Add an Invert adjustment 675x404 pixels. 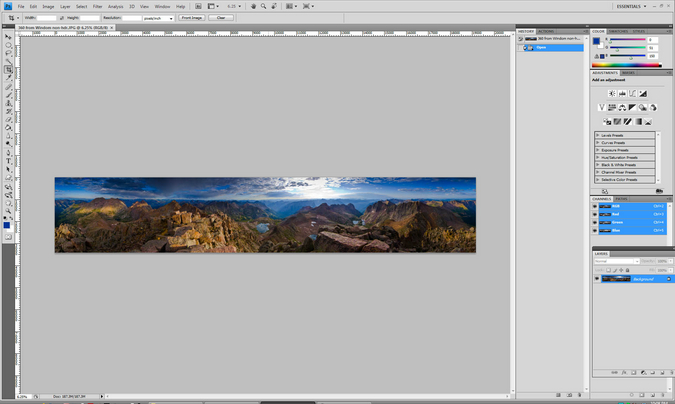click(x=607, y=122)
